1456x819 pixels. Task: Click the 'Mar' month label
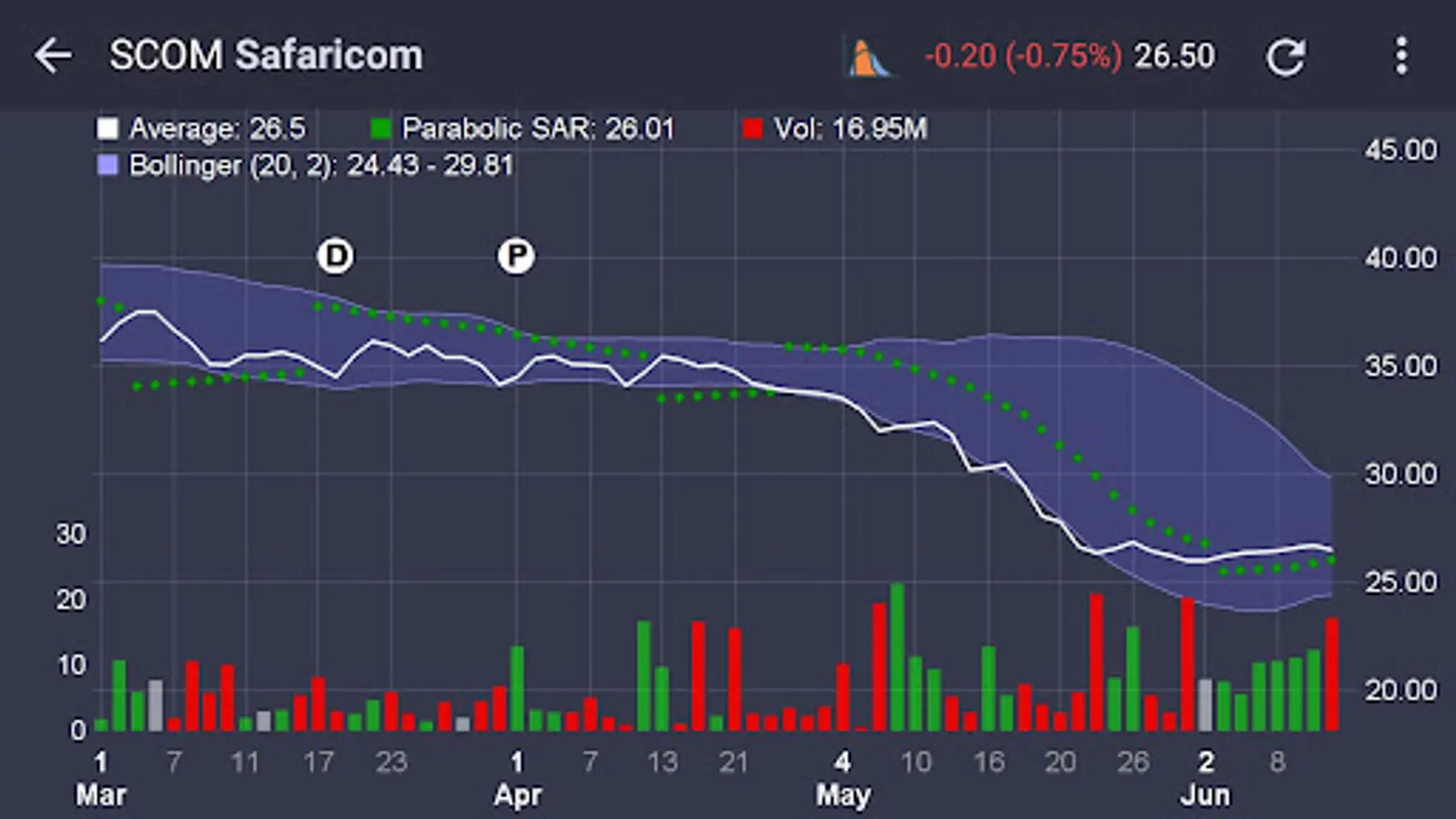[101, 795]
